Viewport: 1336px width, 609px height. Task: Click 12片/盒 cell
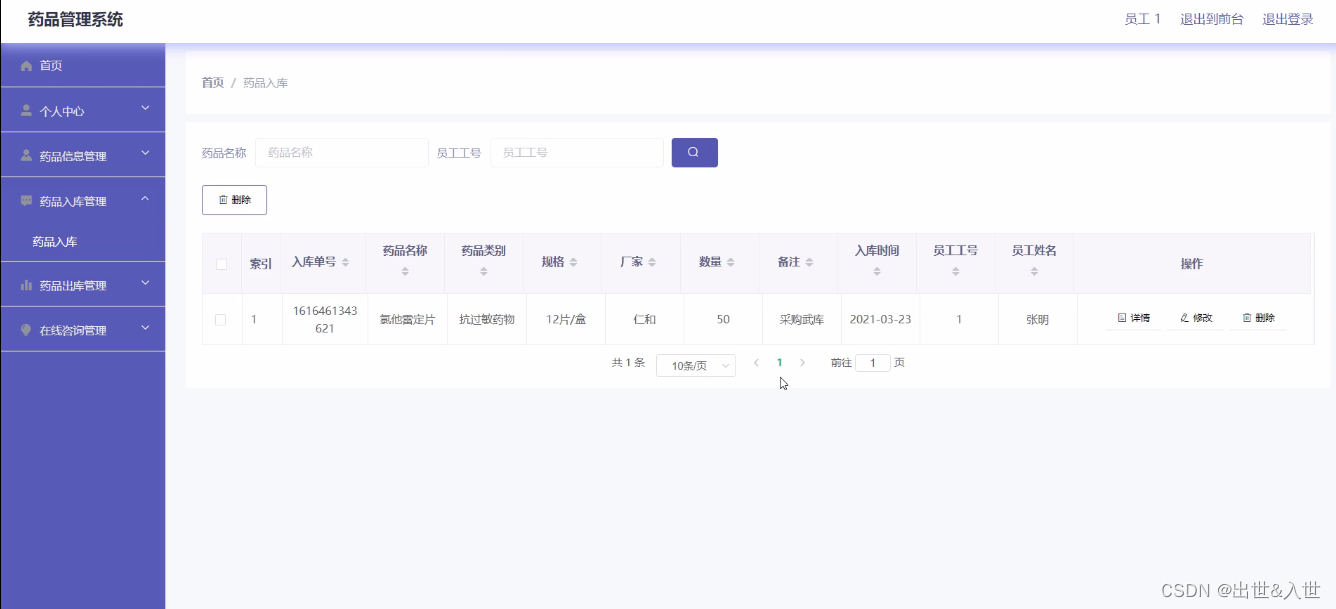pyautogui.click(x=566, y=320)
